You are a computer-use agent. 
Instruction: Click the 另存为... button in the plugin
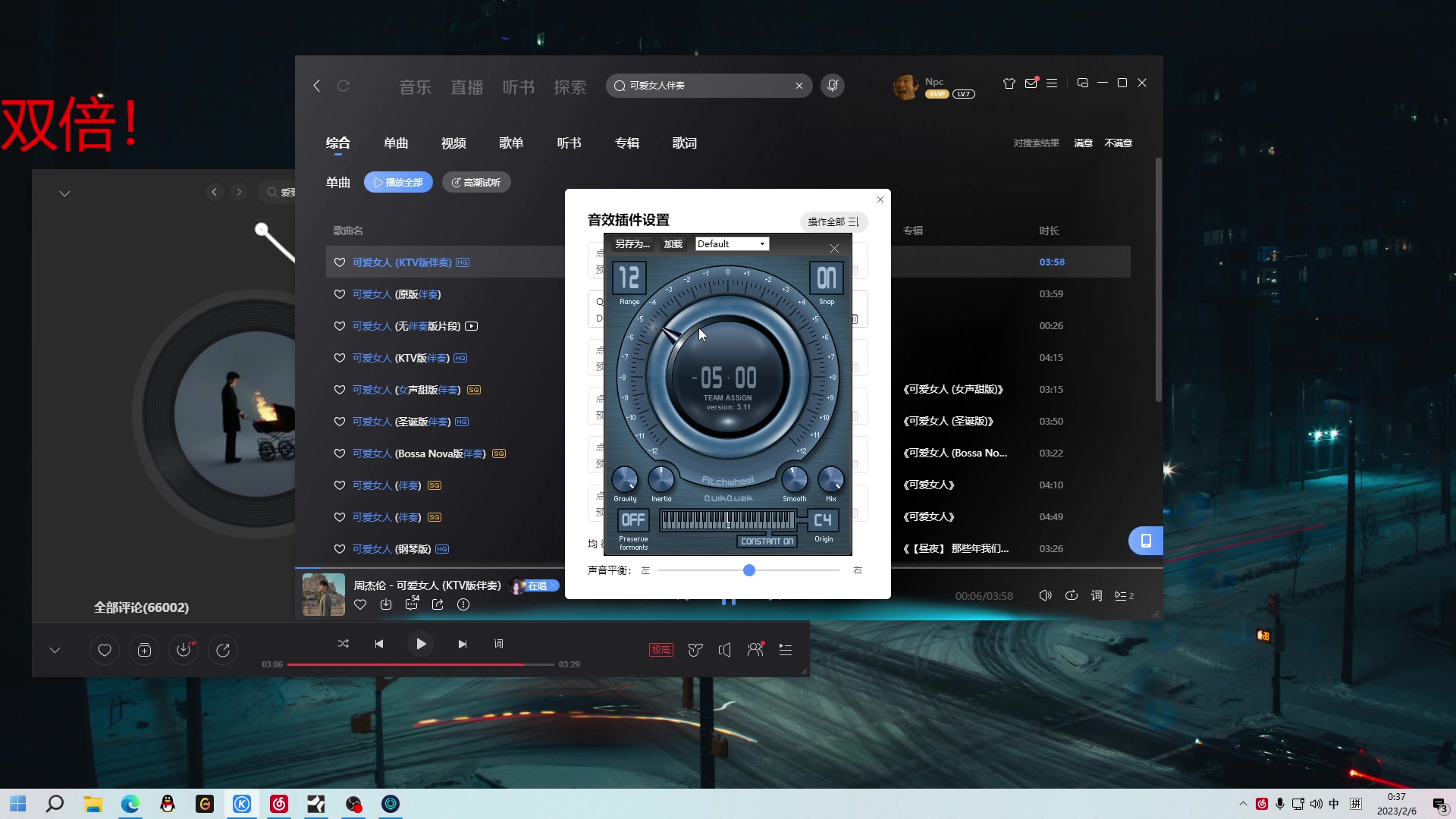(632, 243)
